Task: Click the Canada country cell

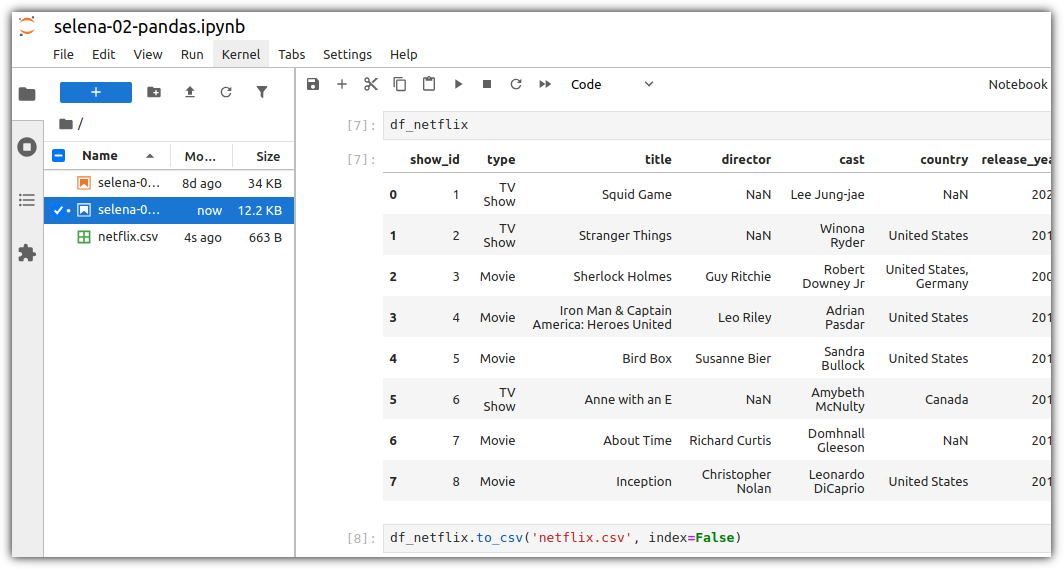Action: 947,400
